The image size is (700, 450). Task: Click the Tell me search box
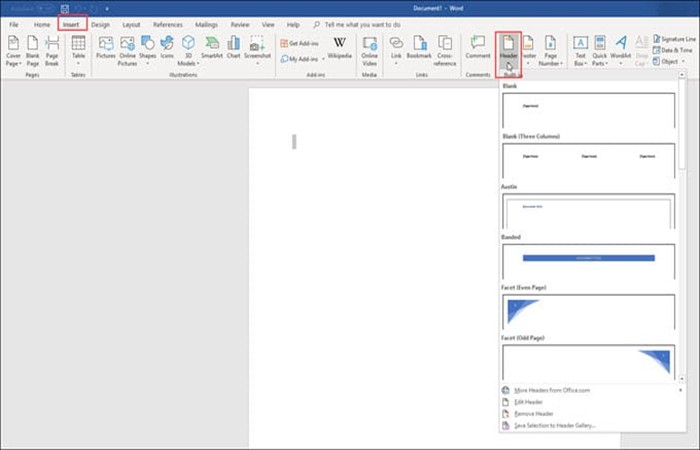coord(373,24)
